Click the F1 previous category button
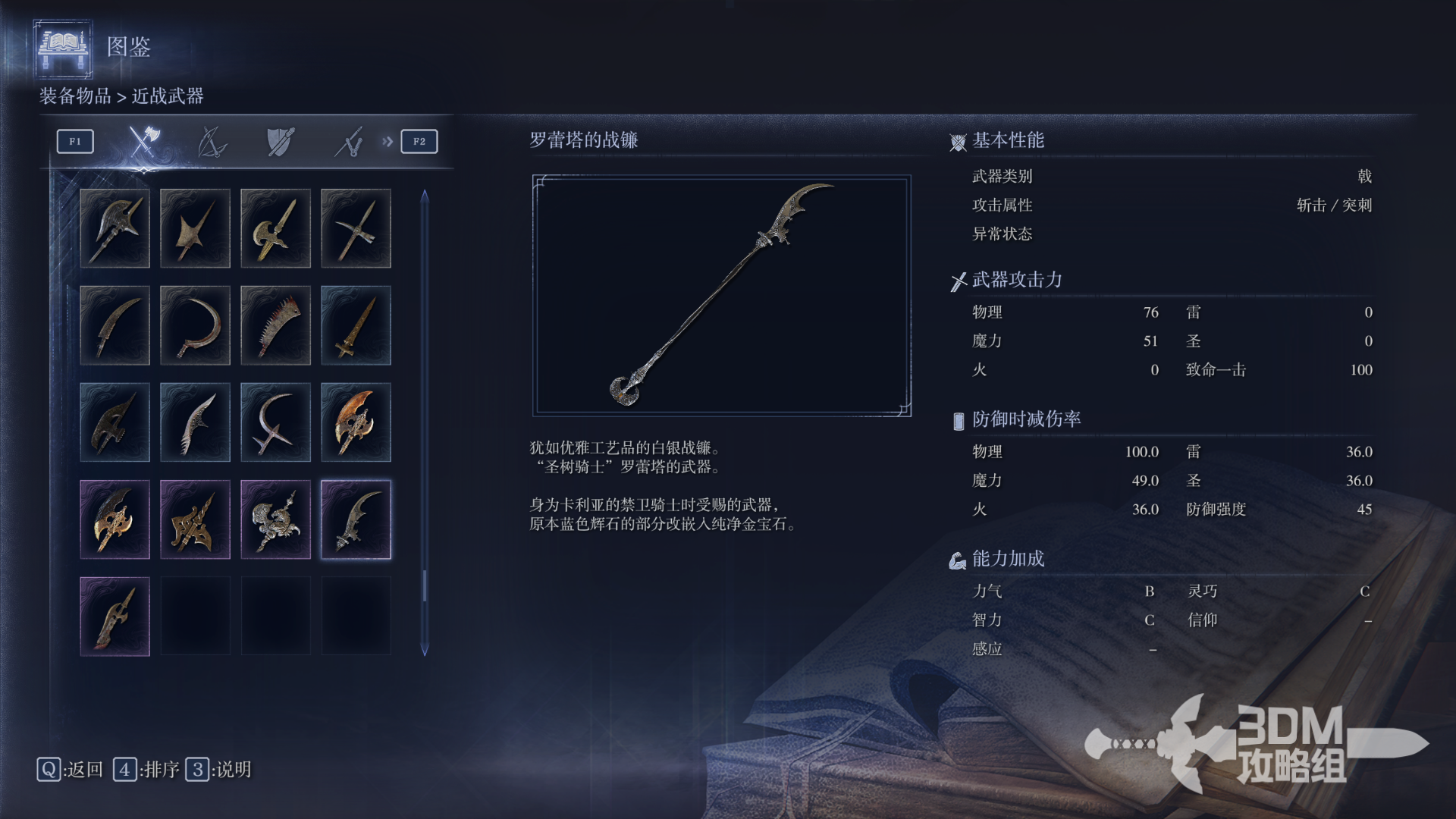 pos(75,141)
